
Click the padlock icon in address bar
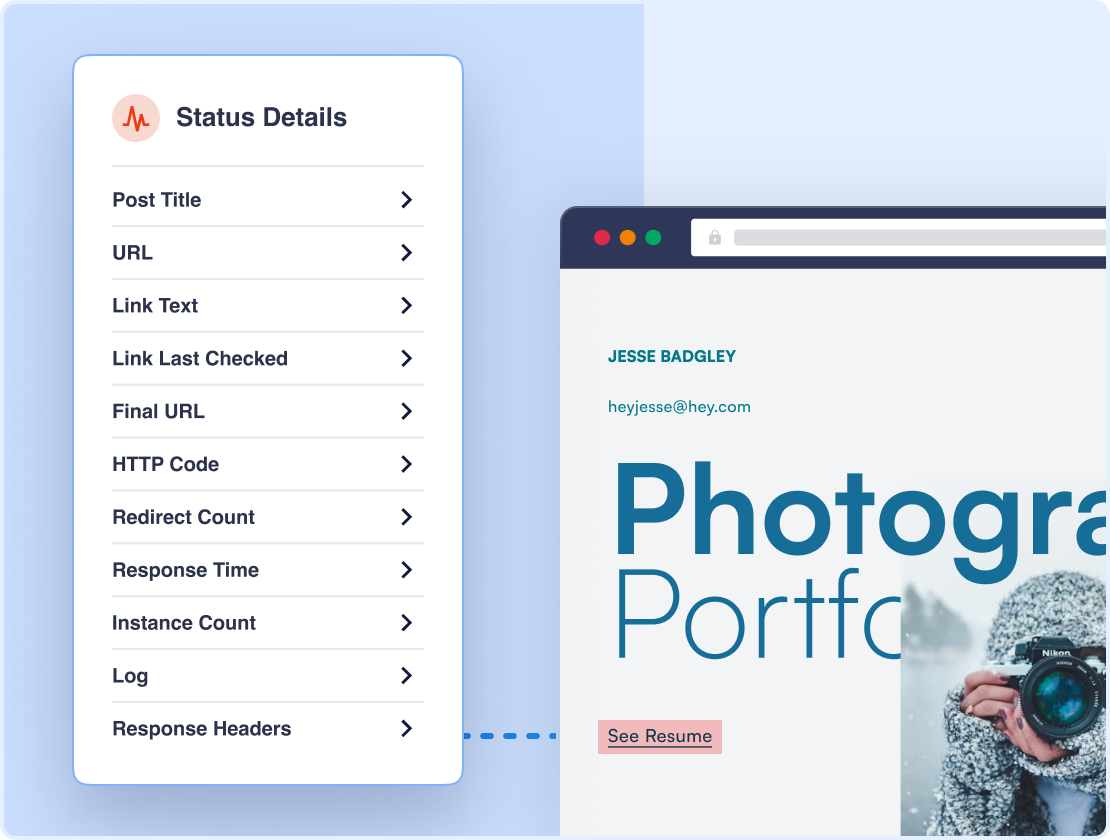coord(714,237)
